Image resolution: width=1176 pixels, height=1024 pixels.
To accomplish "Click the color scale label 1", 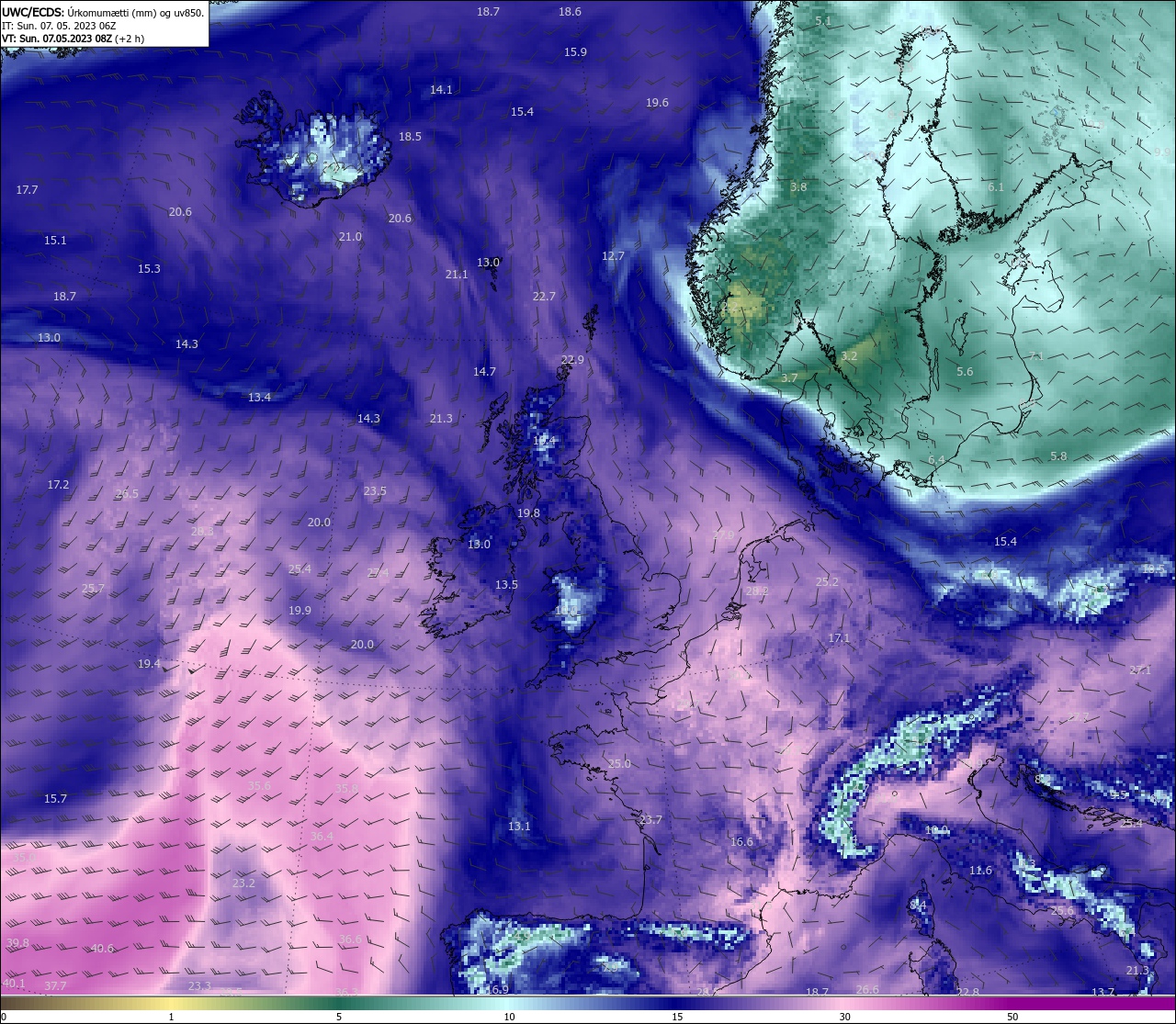I will (x=171, y=1017).
